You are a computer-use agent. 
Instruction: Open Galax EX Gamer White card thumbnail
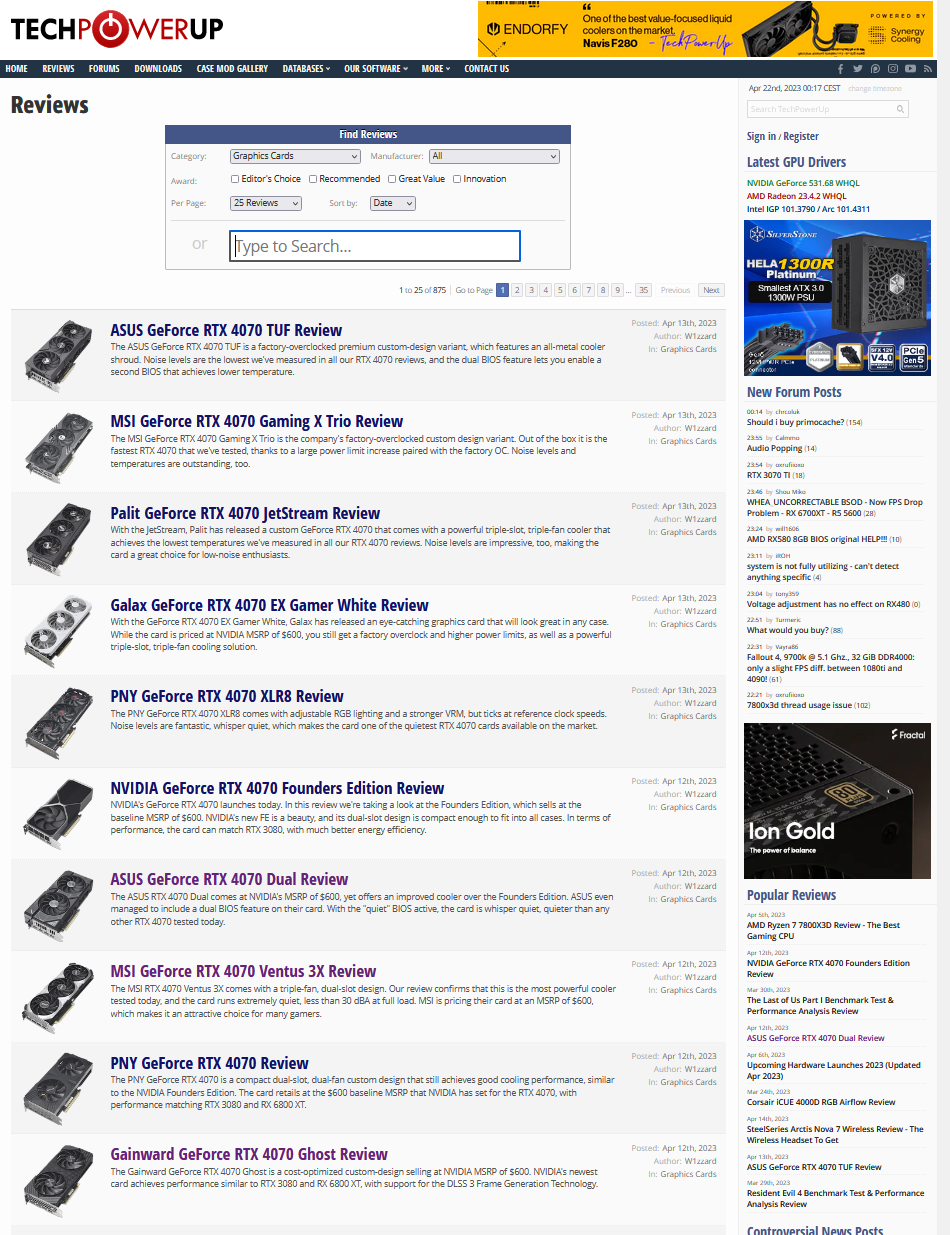[x=58, y=629]
